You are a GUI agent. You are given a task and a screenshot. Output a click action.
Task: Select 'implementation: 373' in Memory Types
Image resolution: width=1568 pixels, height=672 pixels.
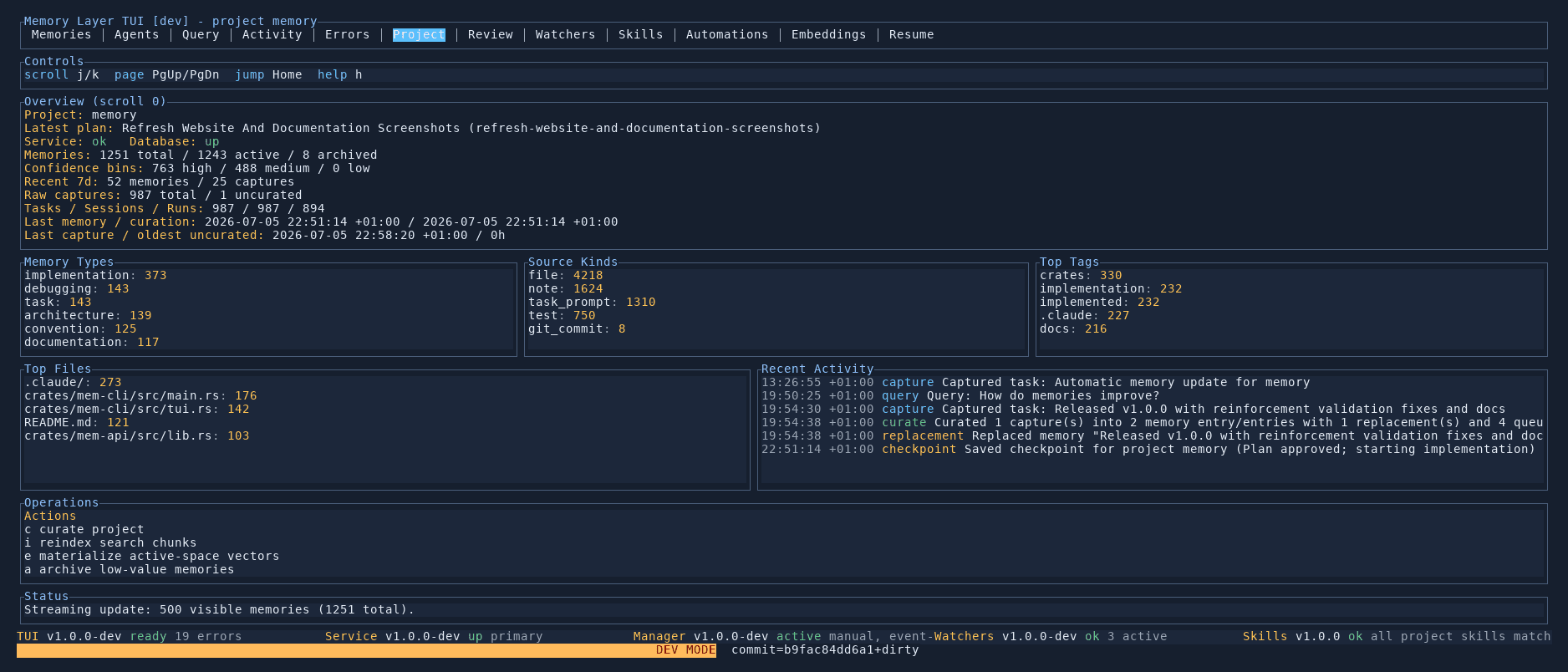point(95,275)
